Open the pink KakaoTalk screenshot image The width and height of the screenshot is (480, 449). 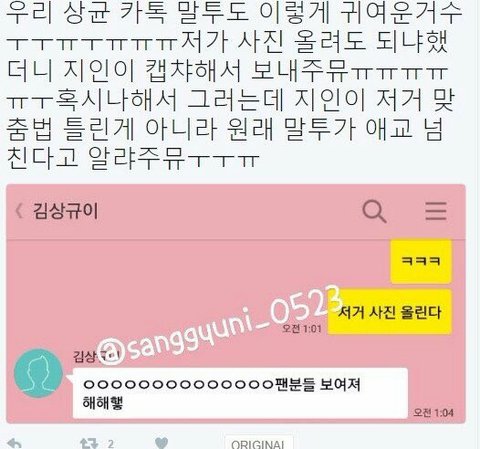tap(236, 304)
